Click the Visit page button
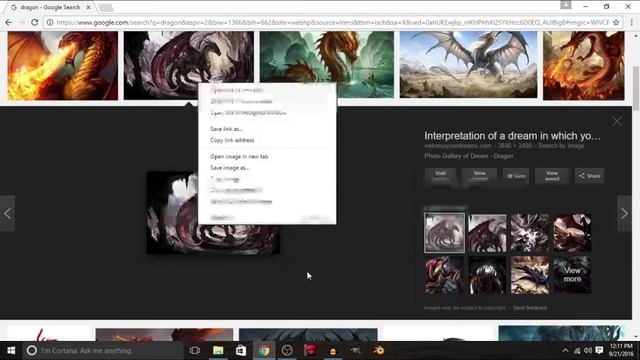The height and width of the screenshot is (360, 640). (x=440, y=176)
